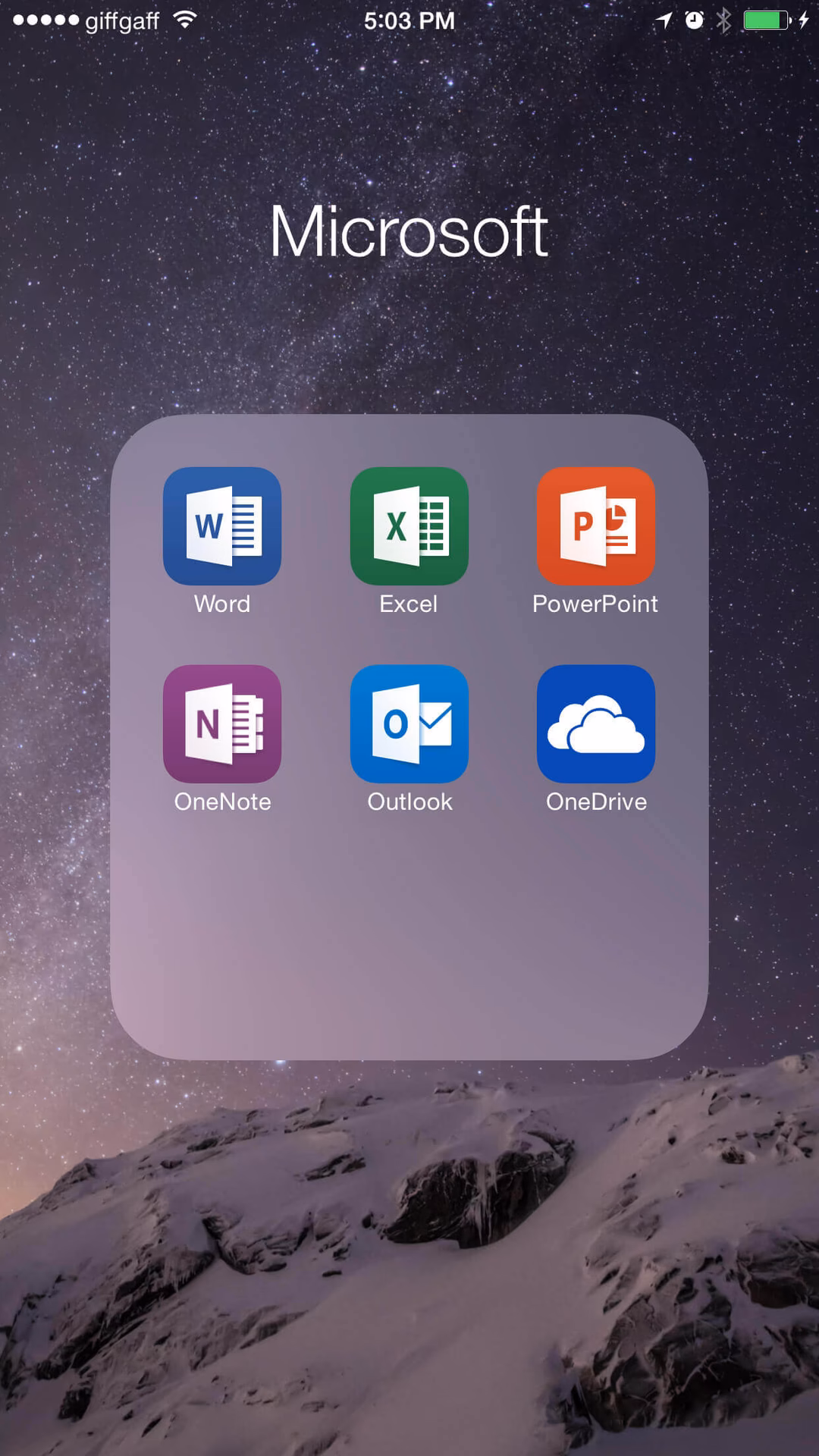Tap the signal strength dots

pyautogui.click(x=45, y=20)
